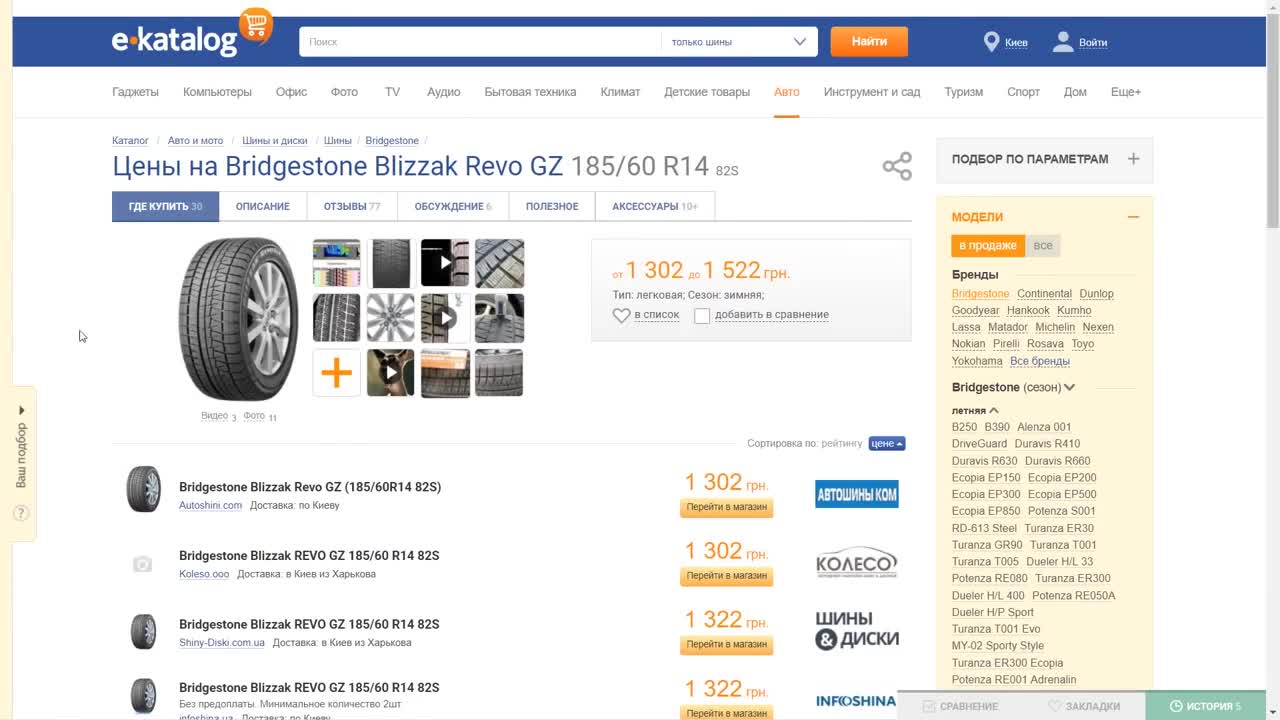This screenshot has width=1280, height=720.
Task: Click the tire image in the Shiny-Diski.com.ua row
Action: coord(143,632)
